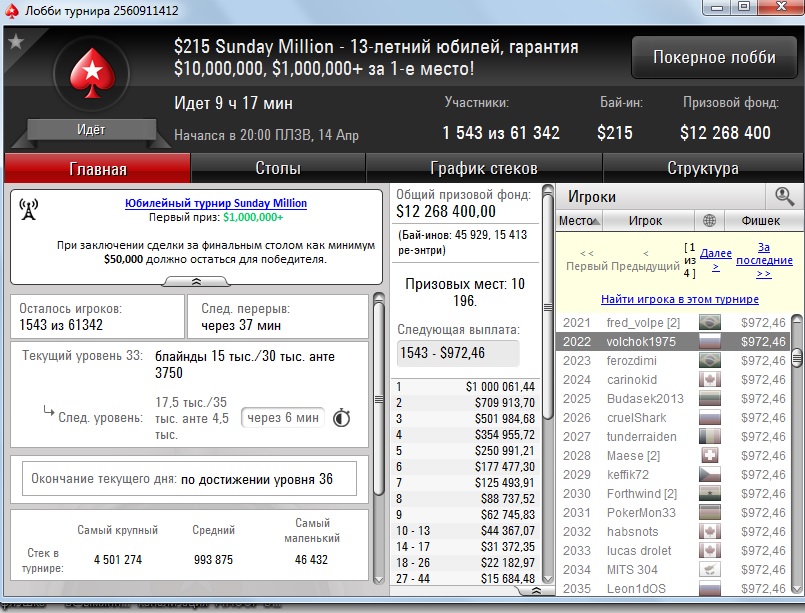The width and height of the screenshot is (805, 613).
Task: Click the Canada flag beside carinokid
Action: click(710, 379)
